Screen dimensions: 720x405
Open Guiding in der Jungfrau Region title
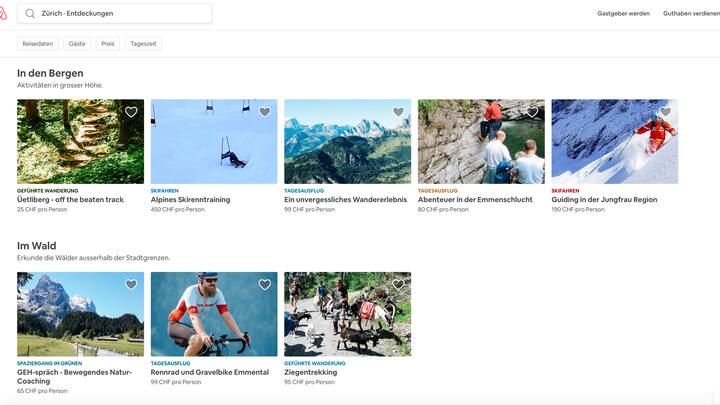(x=604, y=200)
